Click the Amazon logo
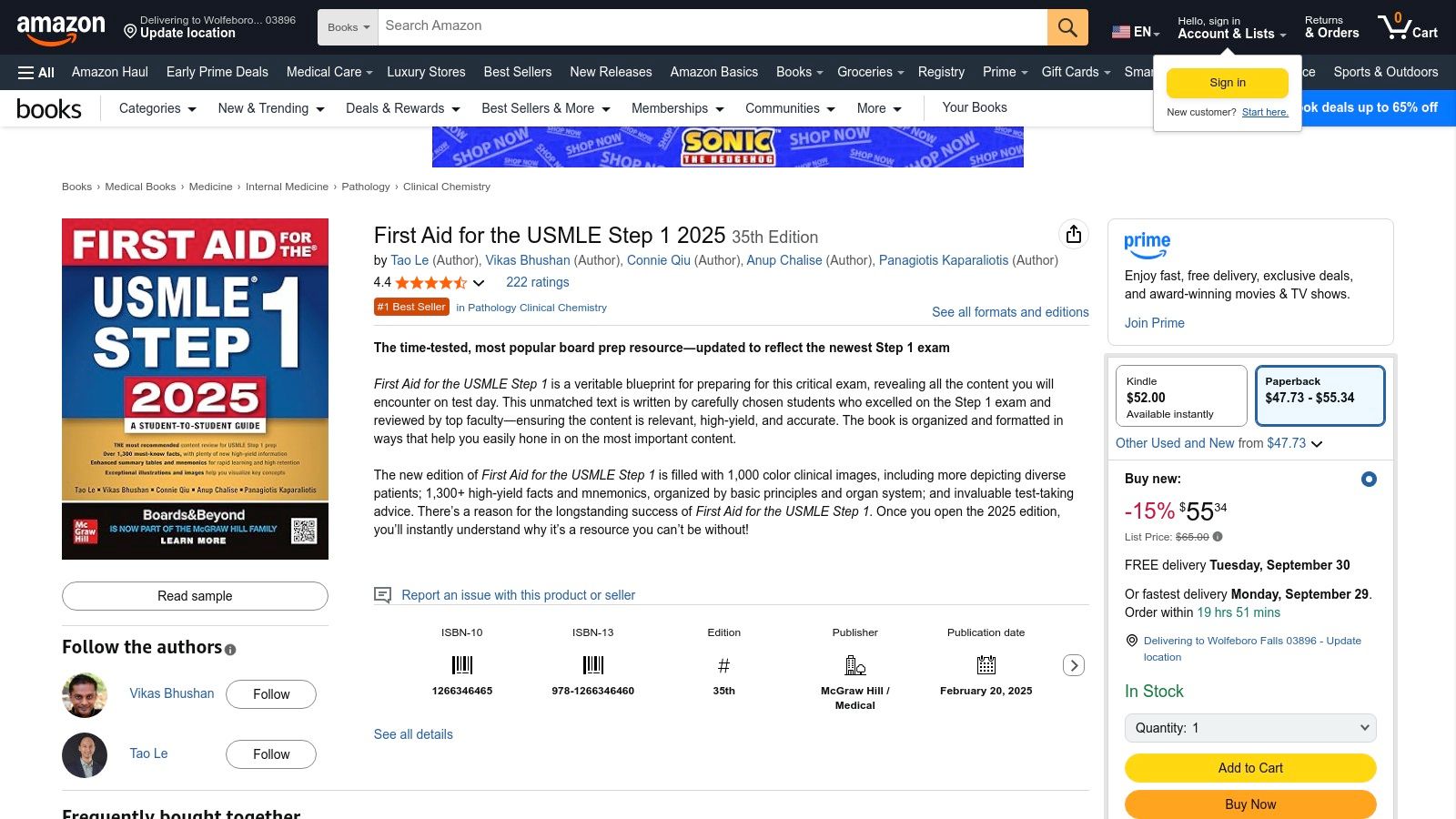This screenshot has width=1456, height=819. (61, 29)
